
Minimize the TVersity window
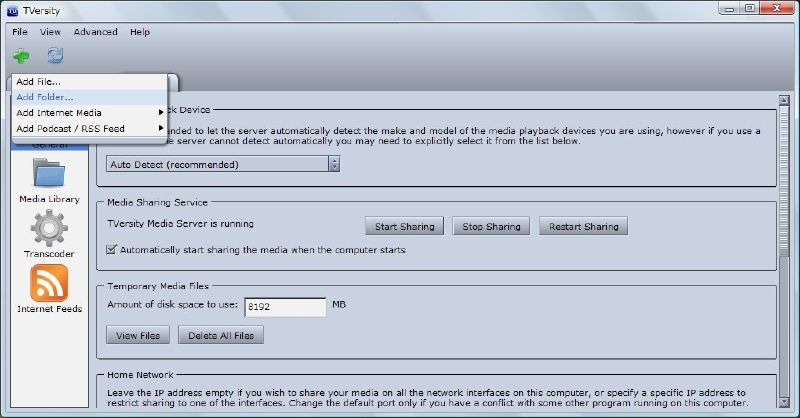tap(730, 8)
